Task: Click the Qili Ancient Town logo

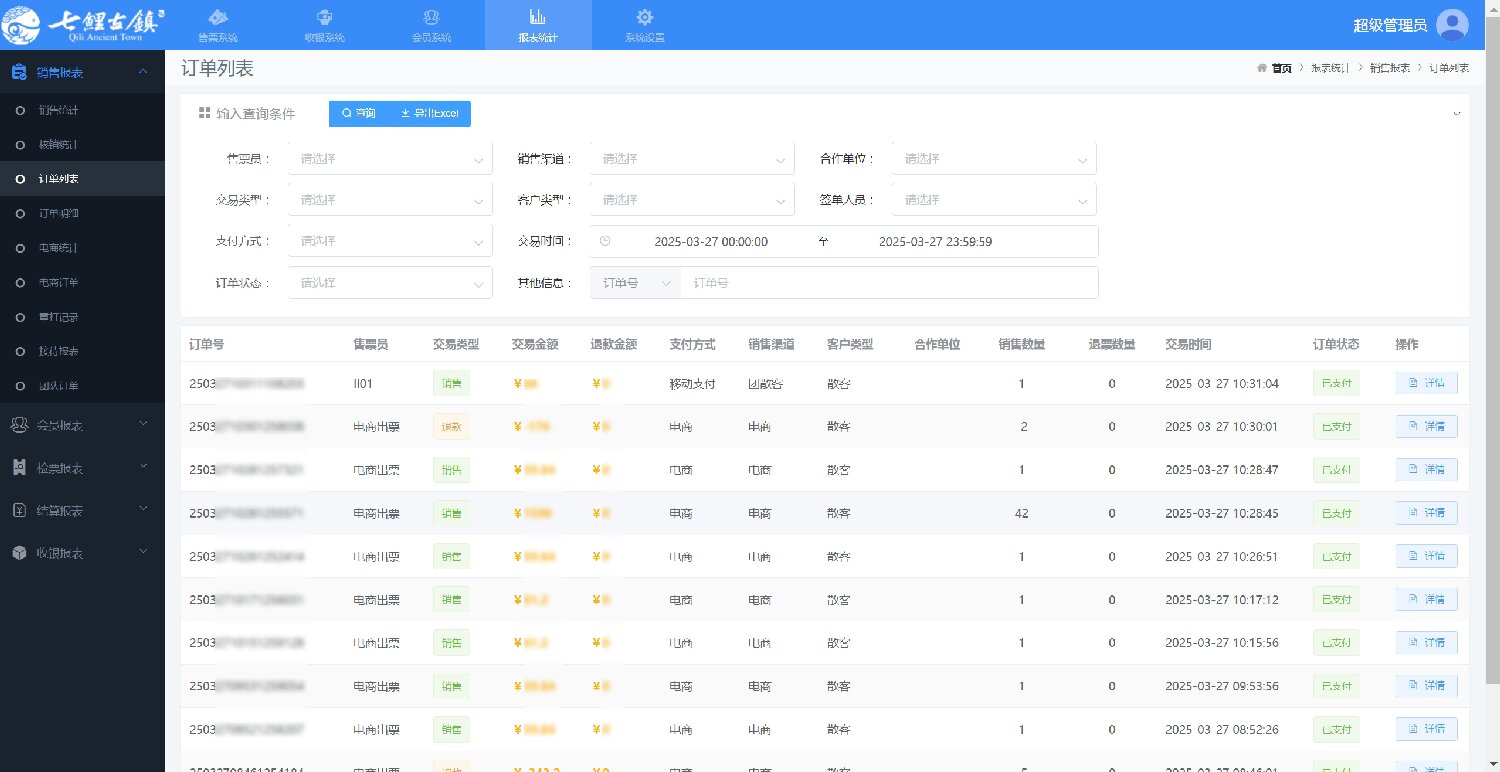Action: (83, 25)
